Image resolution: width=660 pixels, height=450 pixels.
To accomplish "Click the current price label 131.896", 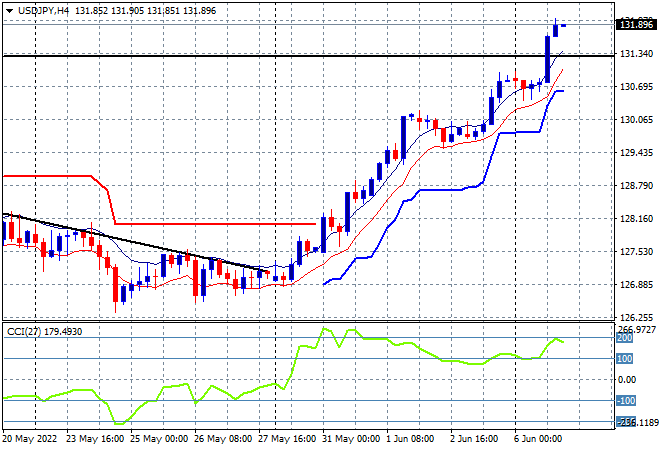I will pos(636,25).
